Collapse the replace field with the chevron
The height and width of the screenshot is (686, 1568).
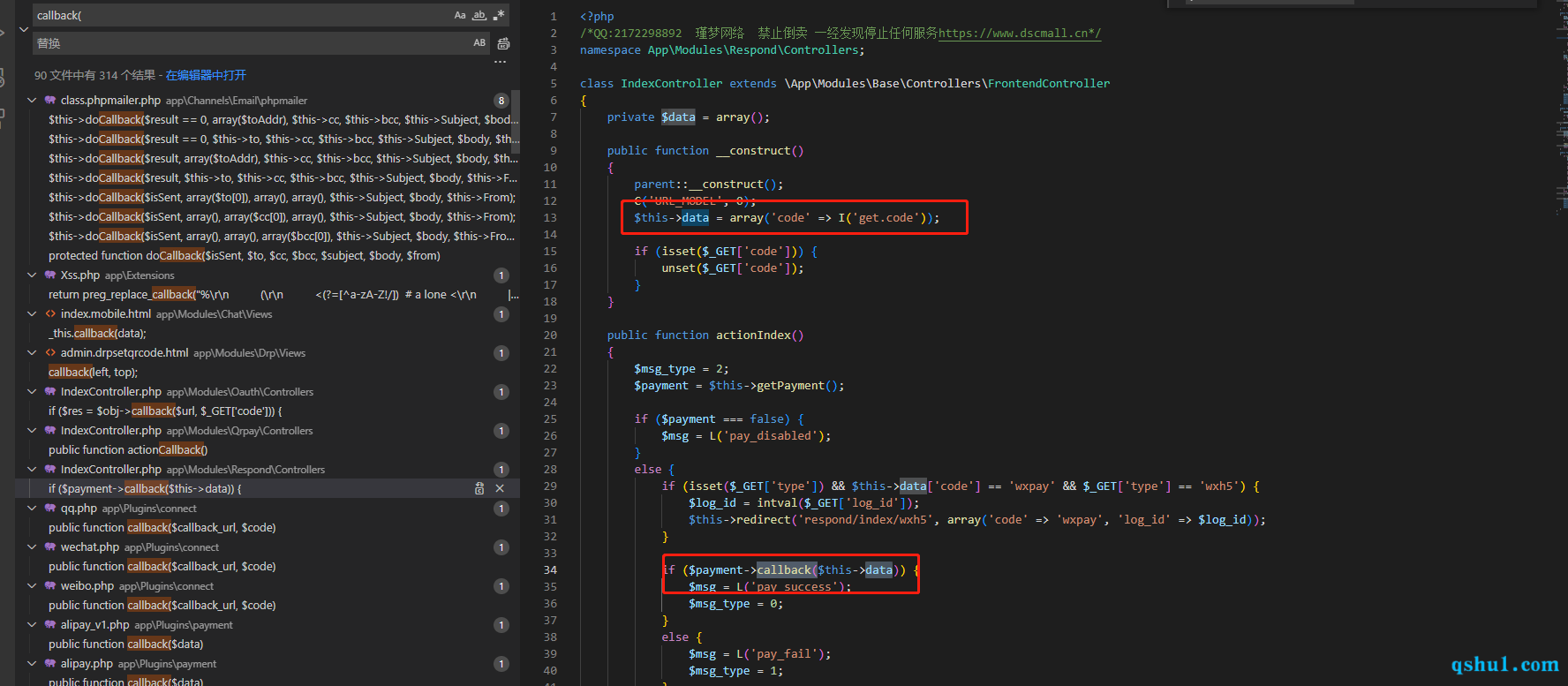24,29
